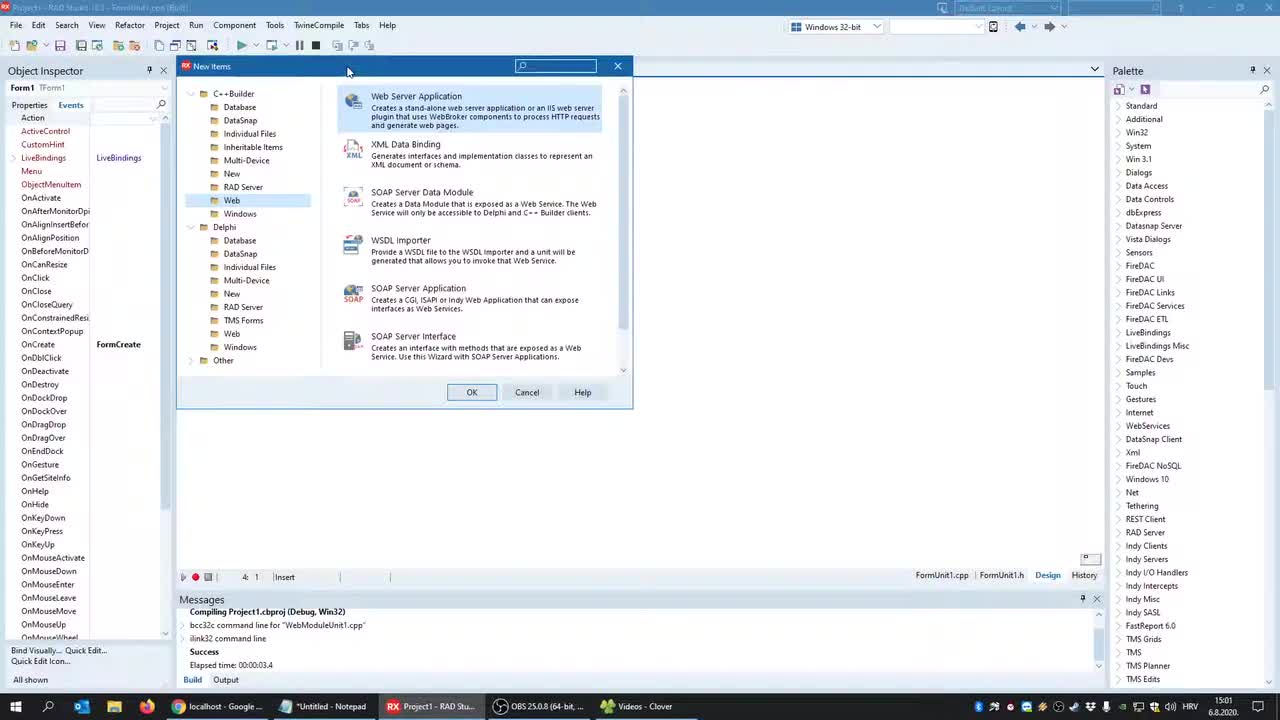Expand the Indy Clients palette category

(1119, 546)
